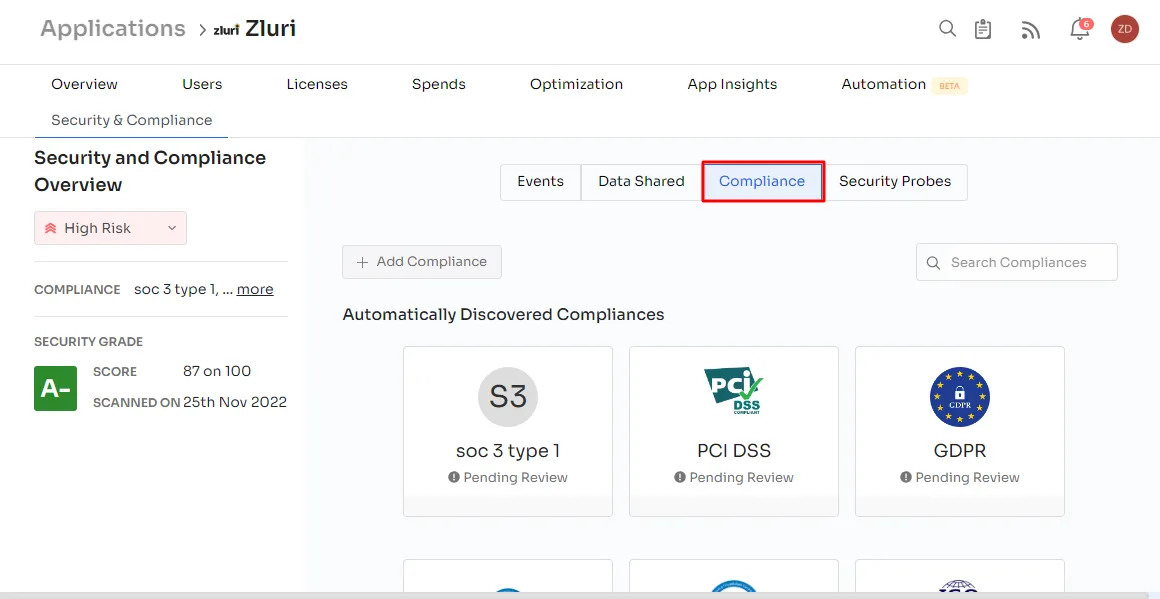Click the 87 on 100 score value
Image resolution: width=1160 pixels, height=599 pixels.
[217, 371]
